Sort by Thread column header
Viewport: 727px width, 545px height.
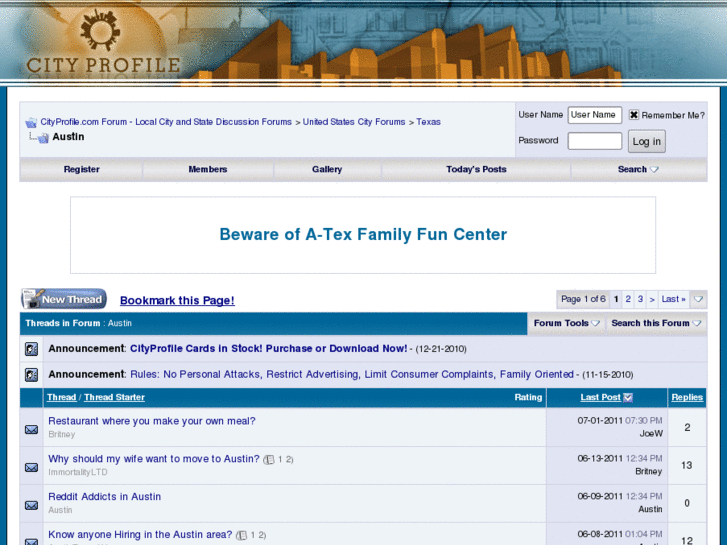[62, 398]
